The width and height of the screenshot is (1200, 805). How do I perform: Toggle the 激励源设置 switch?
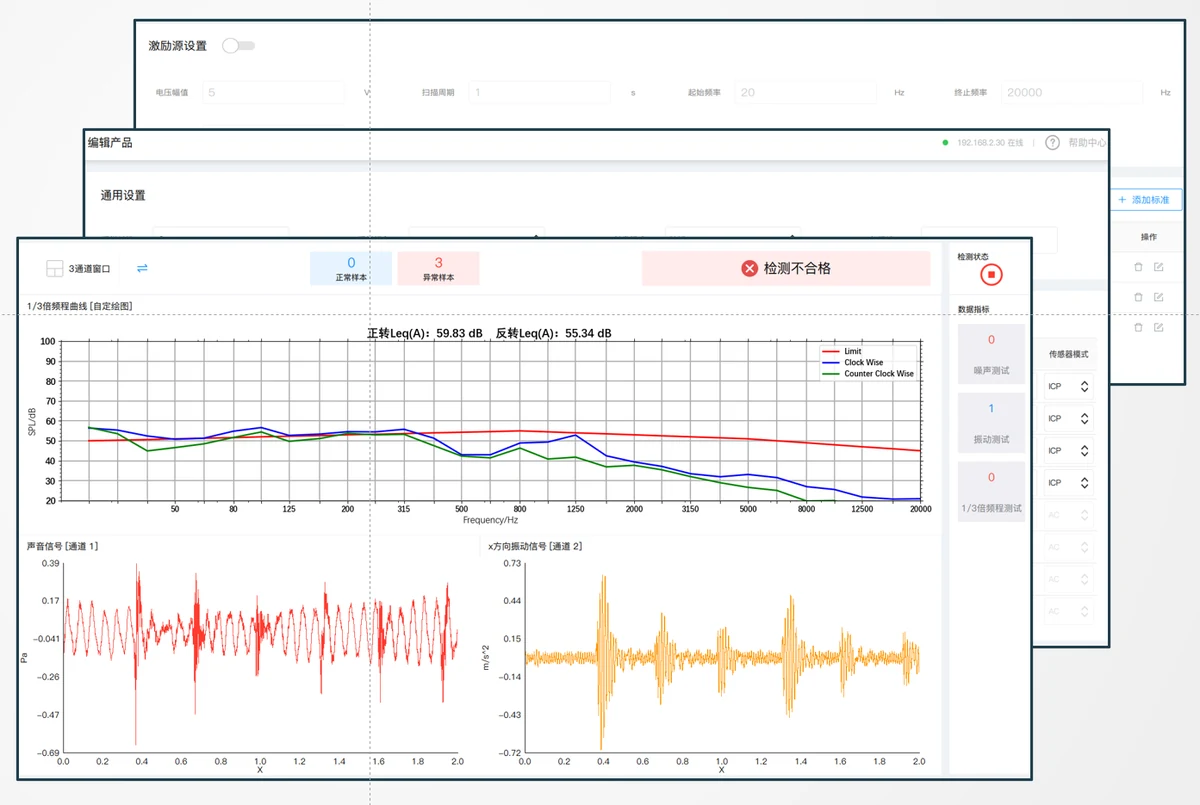click(239, 46)
